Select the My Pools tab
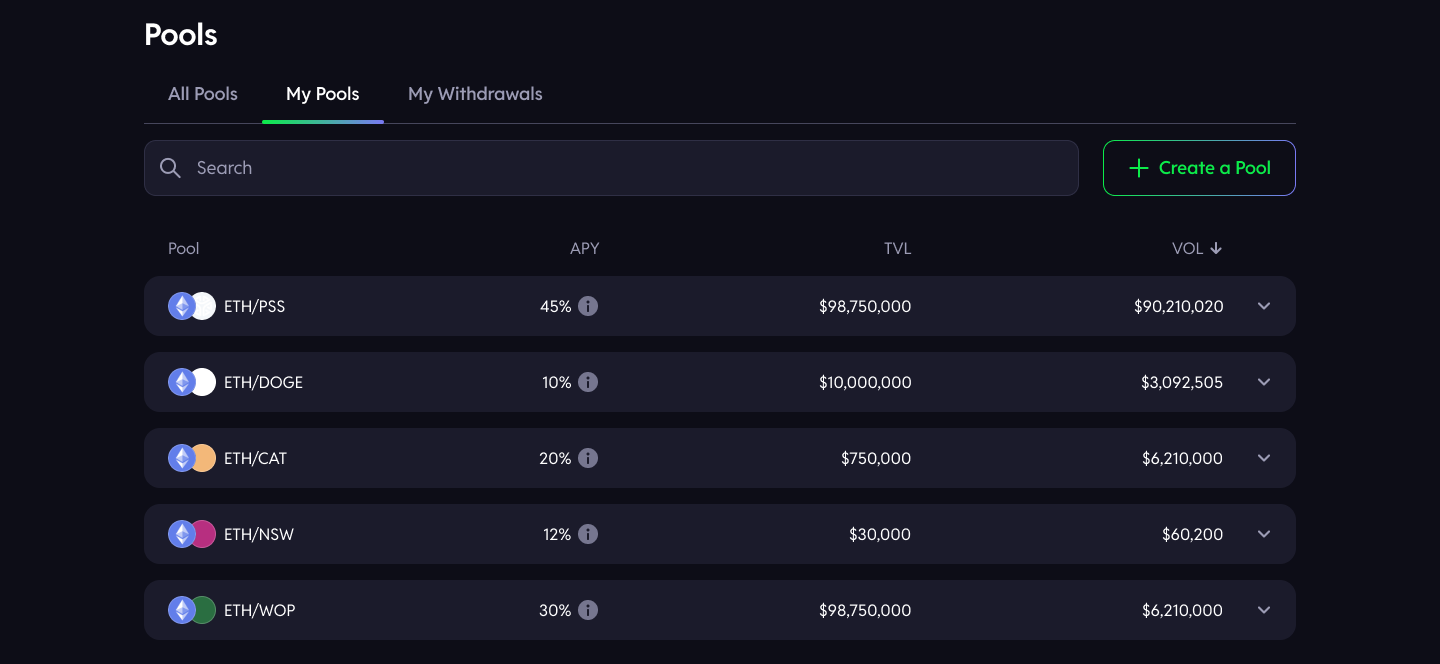 point(322,94)
